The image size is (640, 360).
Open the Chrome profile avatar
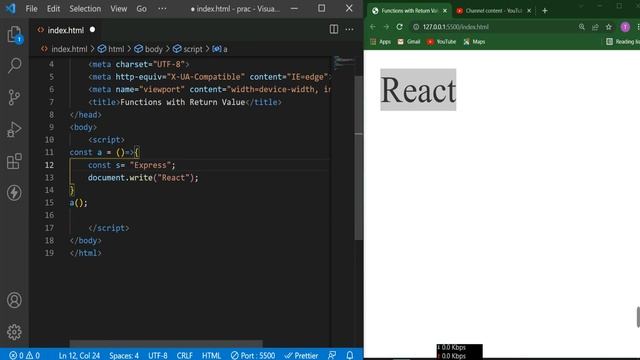[625, 27]
